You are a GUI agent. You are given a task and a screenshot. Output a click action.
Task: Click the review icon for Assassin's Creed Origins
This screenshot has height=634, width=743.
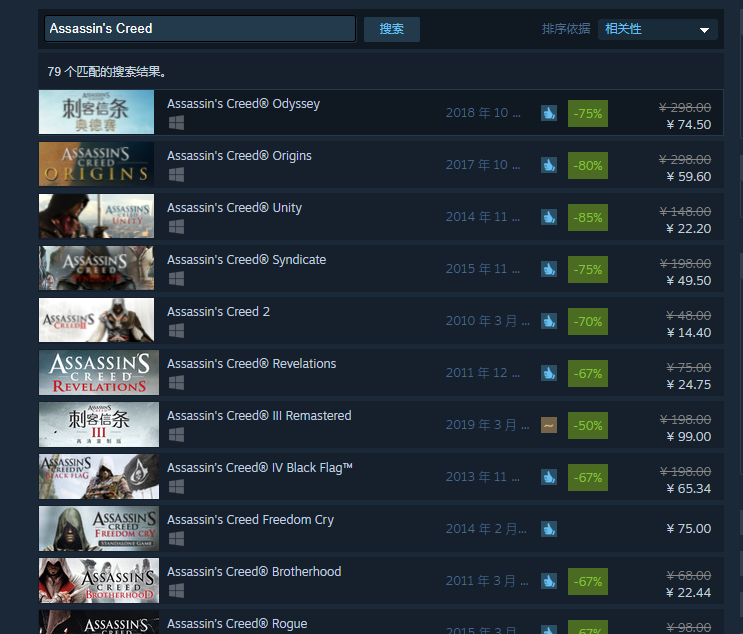[x=549, y=165]
